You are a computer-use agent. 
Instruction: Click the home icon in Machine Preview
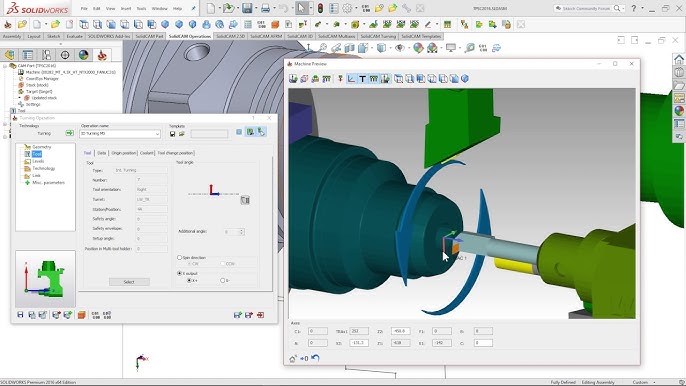coord(293,359)
